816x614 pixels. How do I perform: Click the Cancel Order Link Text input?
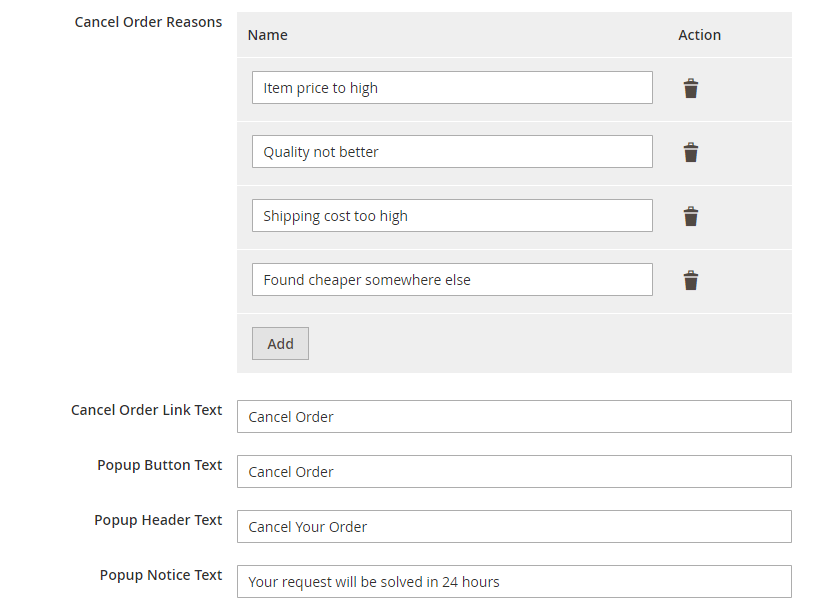[514, 417]
